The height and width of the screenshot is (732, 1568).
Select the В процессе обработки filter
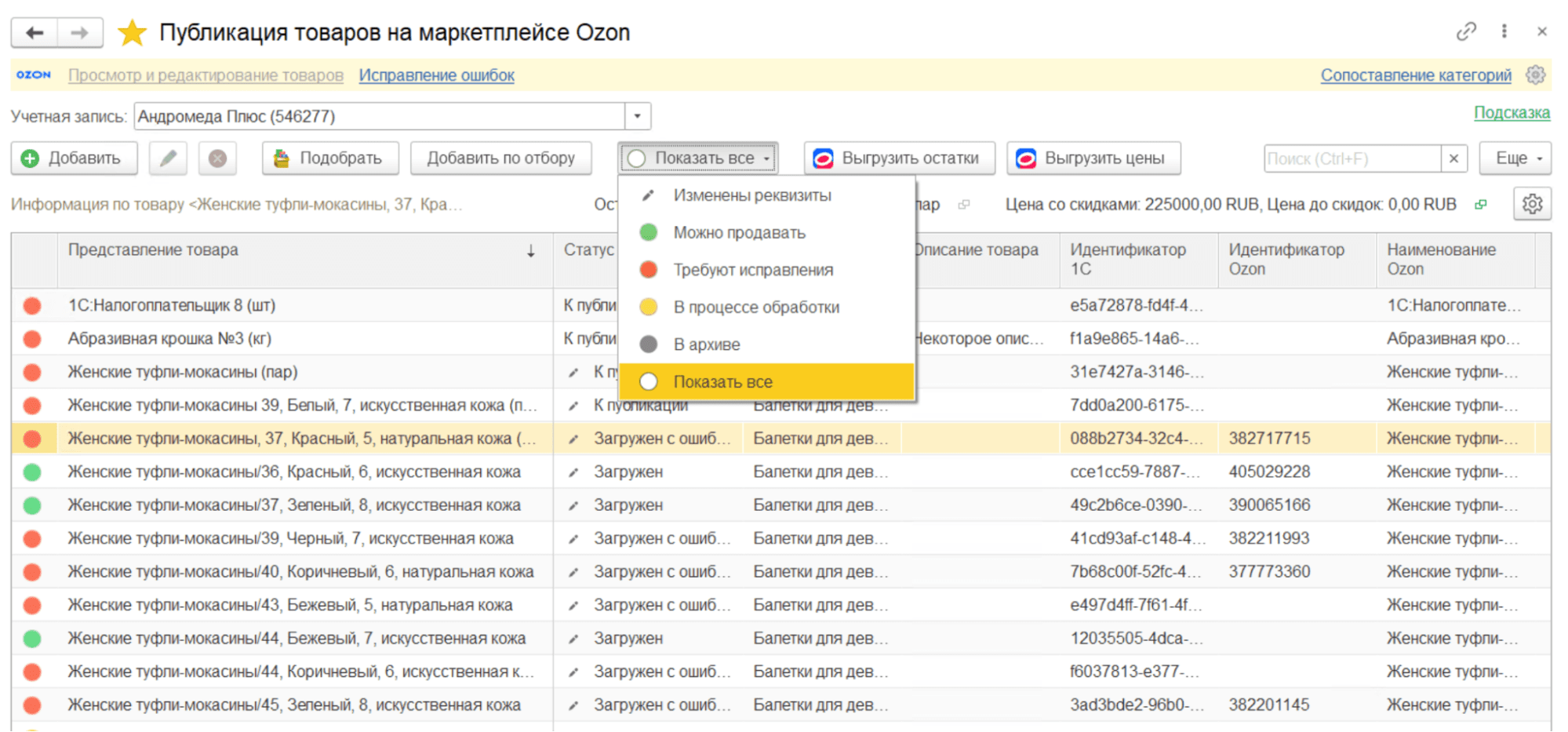755,308
